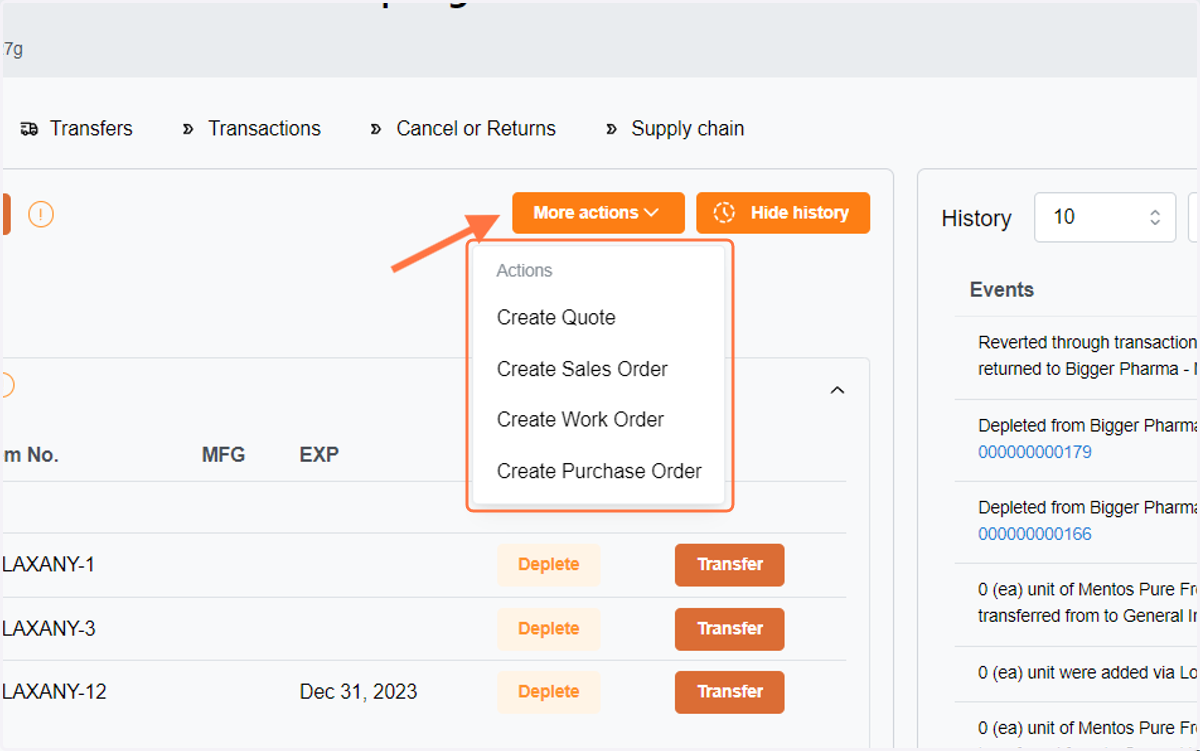1200x751 pixels.
Task: Click the Events column header
Action: pos(1002,290)
